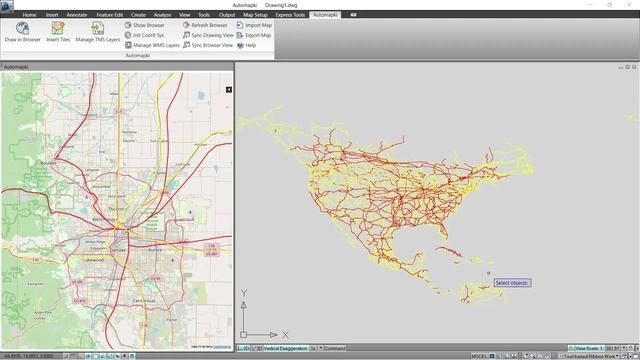Screen dimensions: 640x360
Task: Open the Create ribbon tab
Action: [138, 15]
